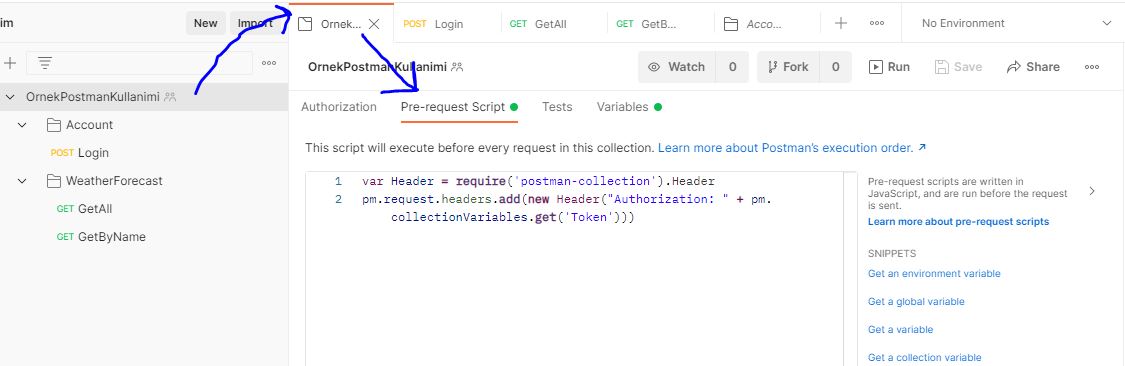Click the Save button
1125x366 pixels.
tap(959, 67)
